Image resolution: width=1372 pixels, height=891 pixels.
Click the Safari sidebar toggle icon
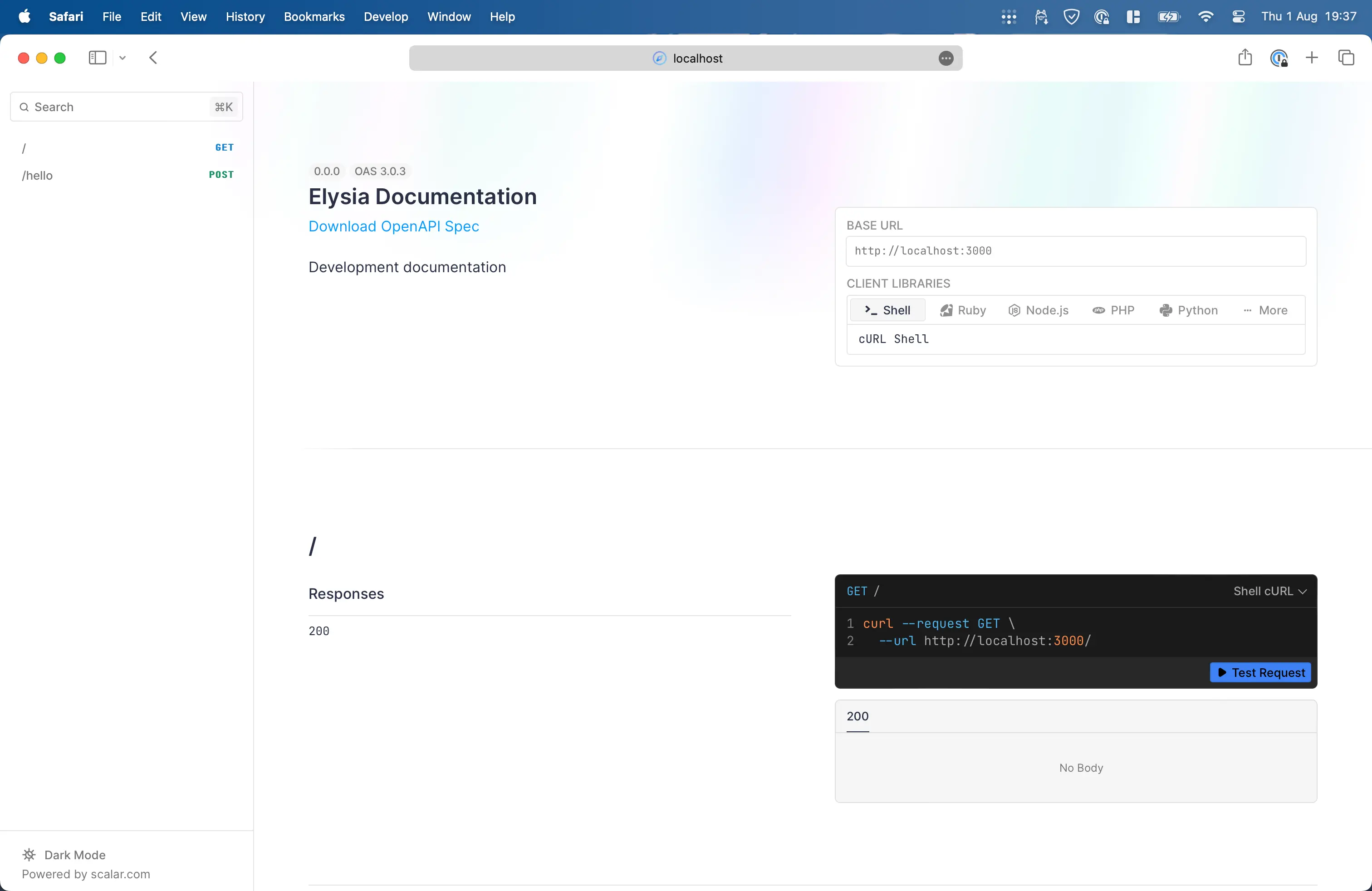[98, 58]
